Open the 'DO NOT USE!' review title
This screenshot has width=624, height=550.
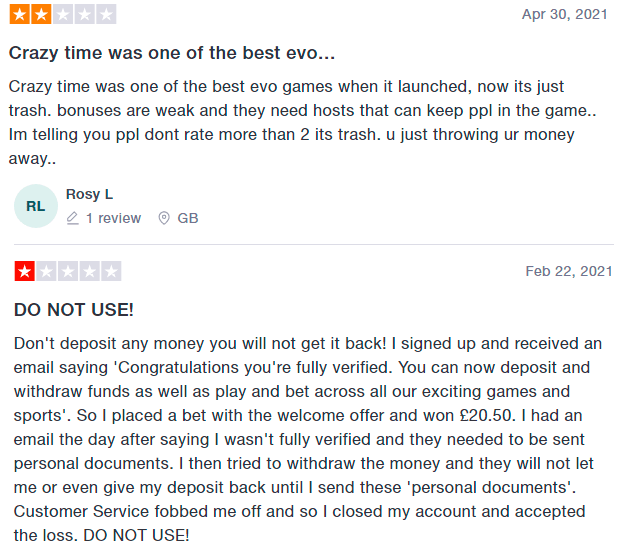click(74, 310)
